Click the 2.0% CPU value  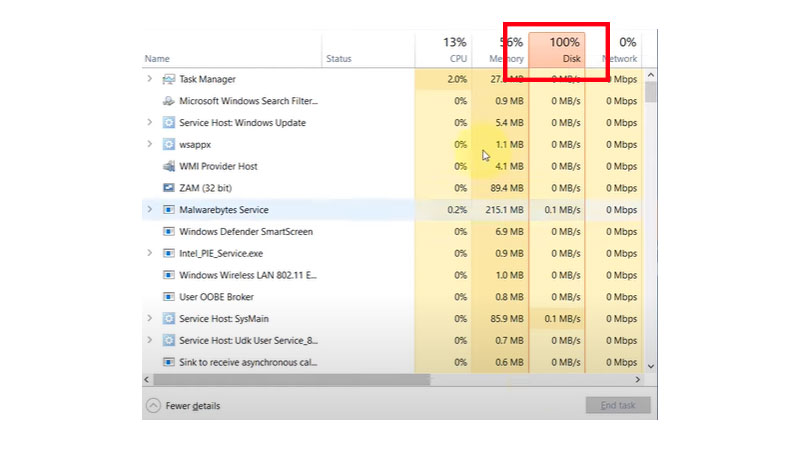click(x=457, y=79)
